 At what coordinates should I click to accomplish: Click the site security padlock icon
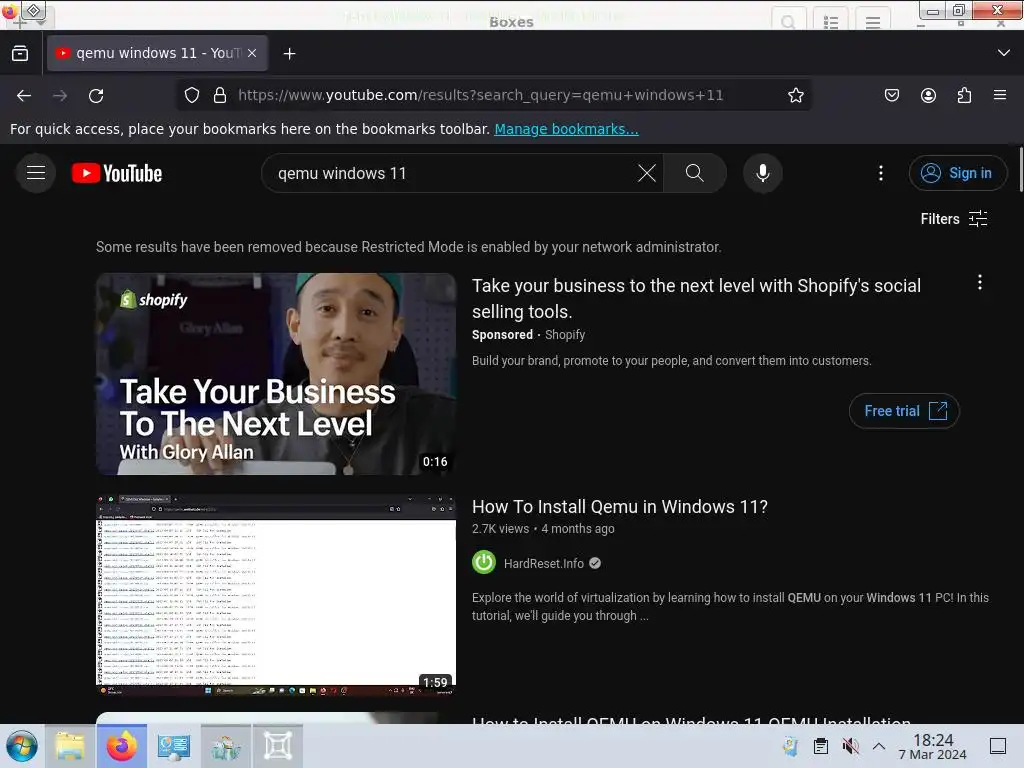tap(220, 95)
